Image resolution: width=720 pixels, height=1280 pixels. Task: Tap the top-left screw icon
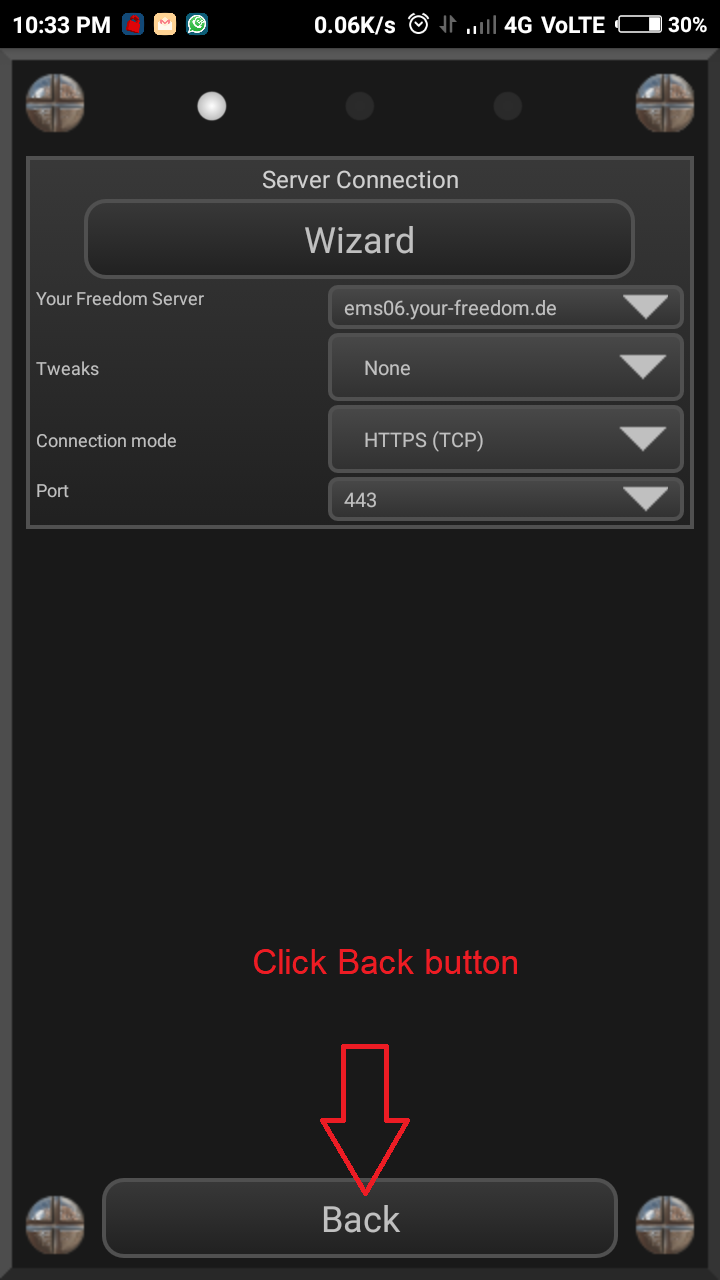pos(54,103)
